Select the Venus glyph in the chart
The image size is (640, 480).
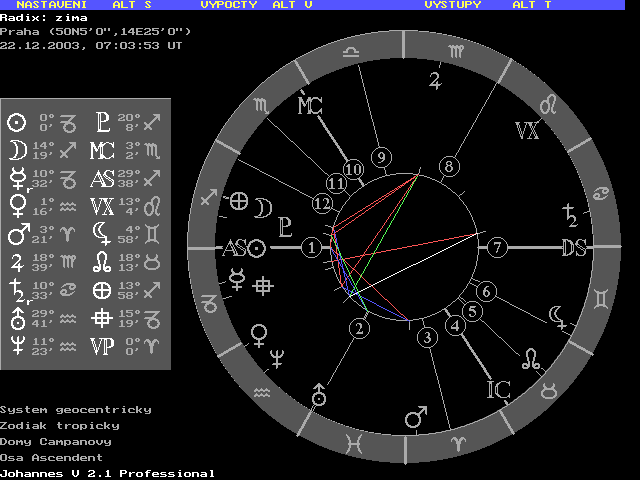click(x=260, y=332)
